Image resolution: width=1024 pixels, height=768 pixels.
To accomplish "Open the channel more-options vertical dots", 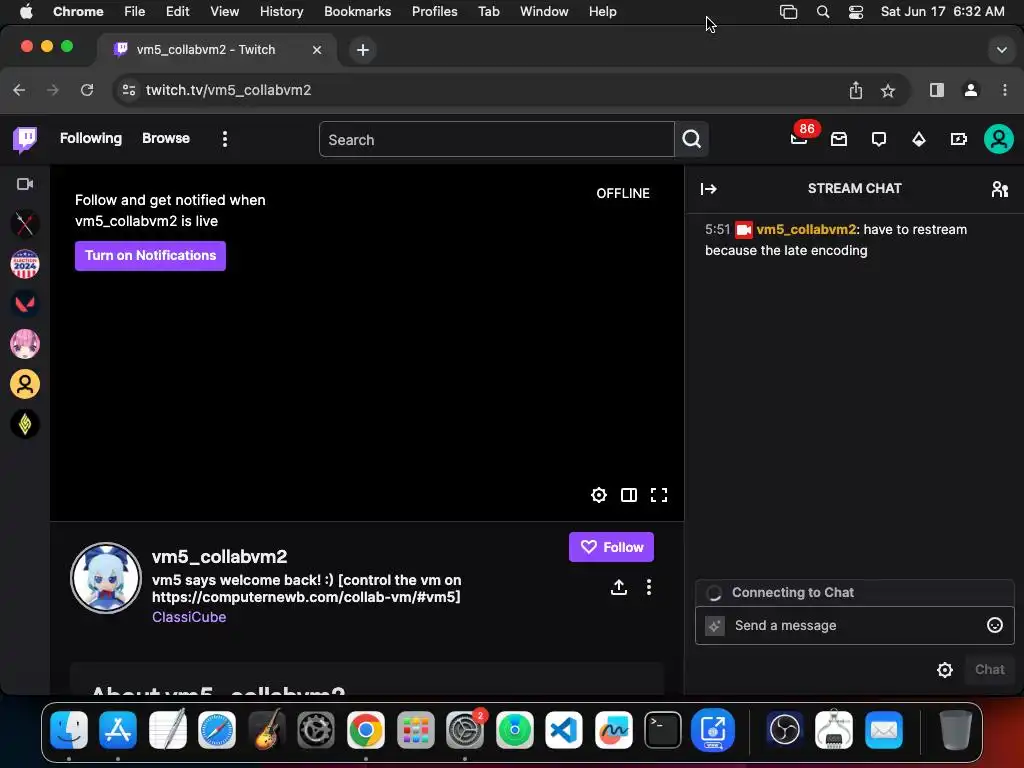I will click(x=648, y=587).
